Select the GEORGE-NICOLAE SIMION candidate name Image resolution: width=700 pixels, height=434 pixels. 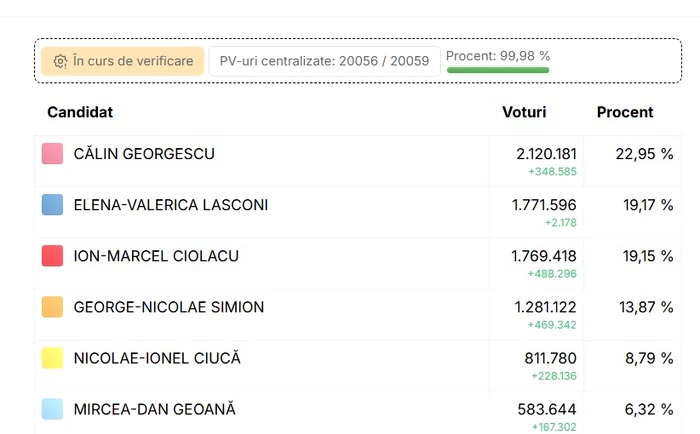coord(169,307)
